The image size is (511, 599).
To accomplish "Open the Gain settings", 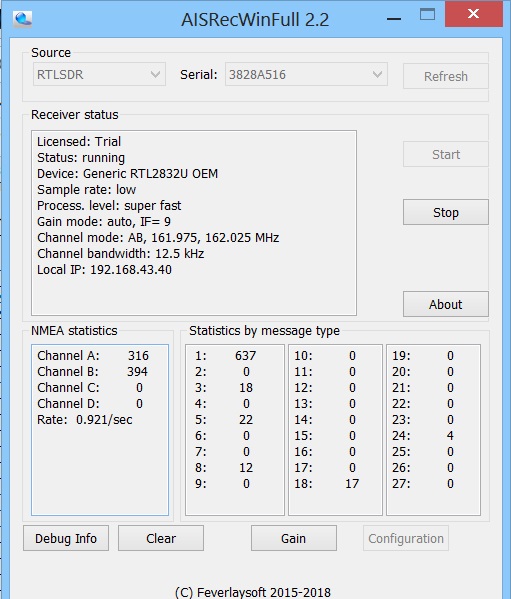I will pos(294,538).
